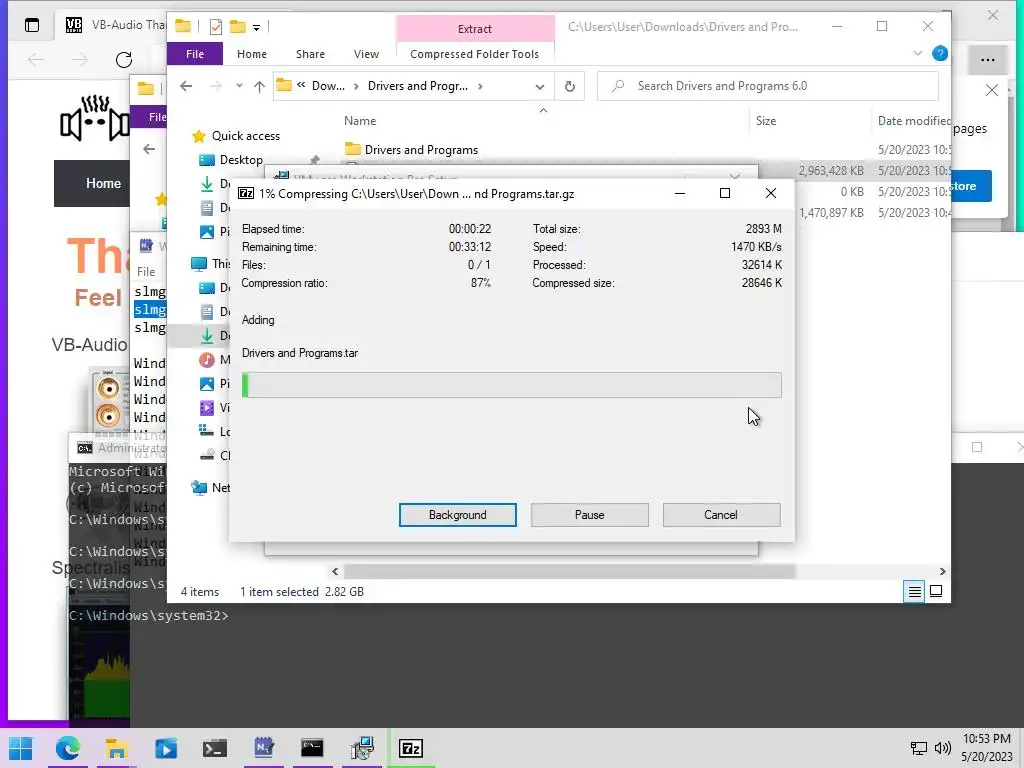Sort files by Size column
Screen dimensions: 1024x768
pos(766,121)
